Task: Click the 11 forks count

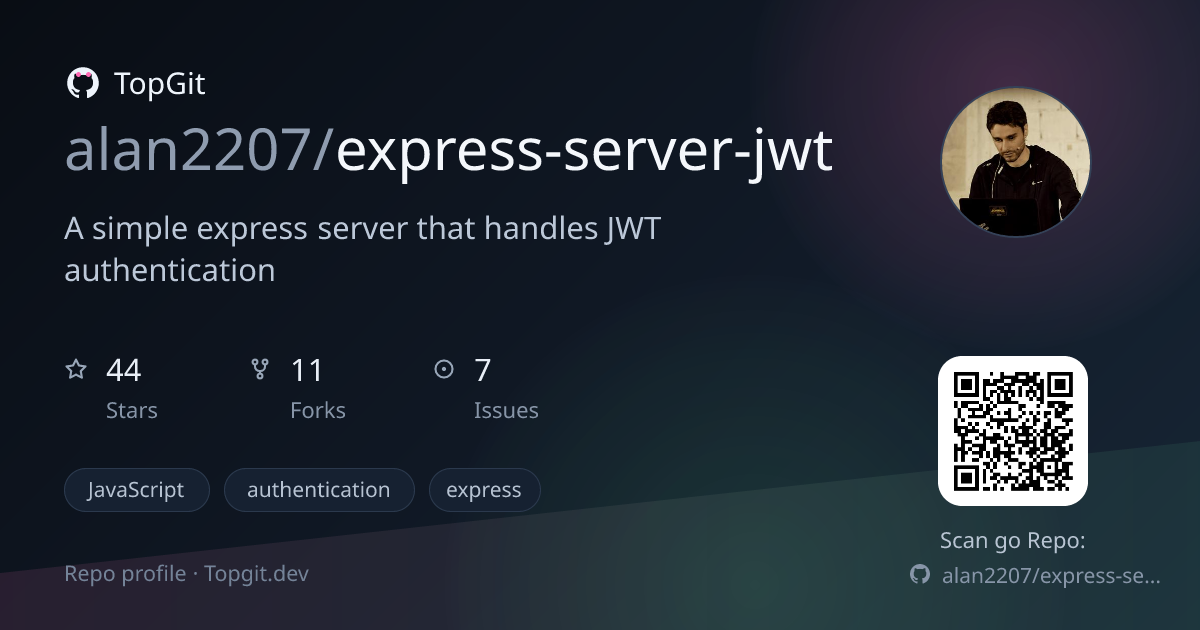Action: tap(307, 371)
